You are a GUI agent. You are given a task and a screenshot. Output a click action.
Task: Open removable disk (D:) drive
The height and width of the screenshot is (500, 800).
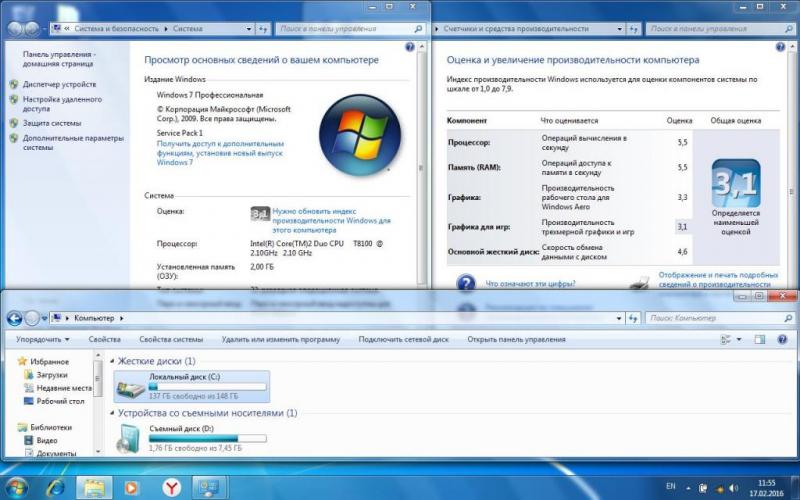pos(129,436)
